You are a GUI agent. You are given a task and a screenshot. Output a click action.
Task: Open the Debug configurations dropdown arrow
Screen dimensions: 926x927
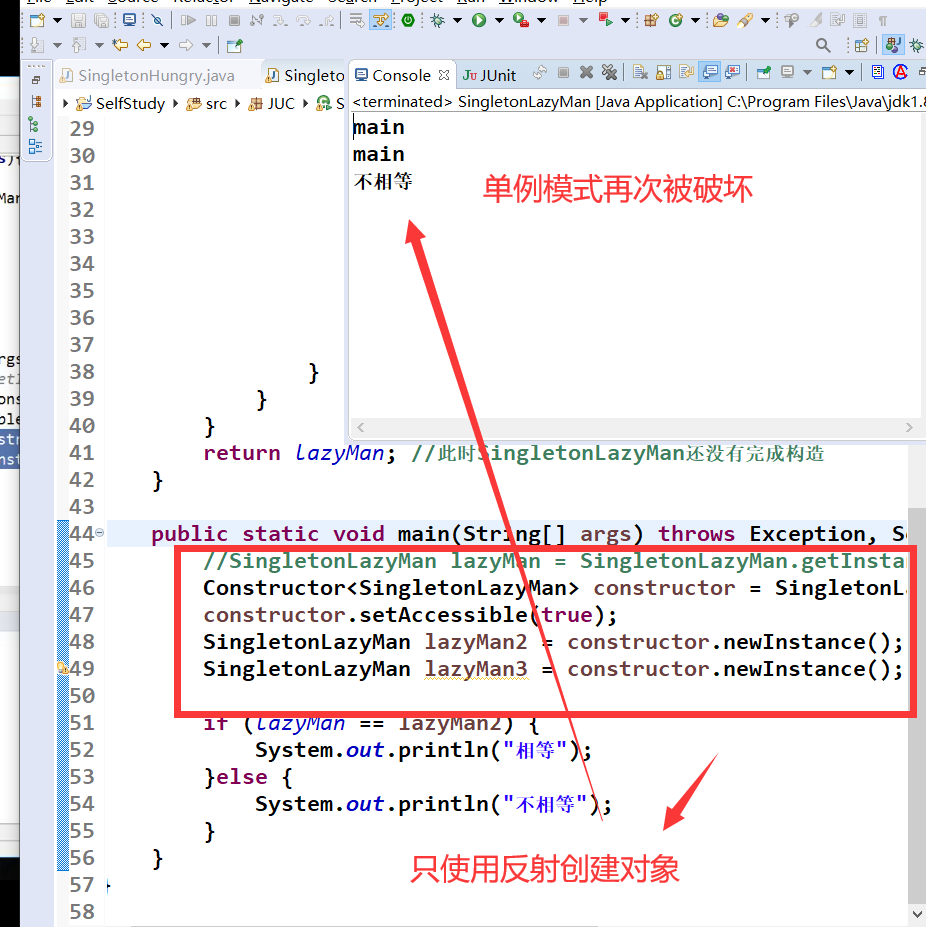(x=457, y=21)
